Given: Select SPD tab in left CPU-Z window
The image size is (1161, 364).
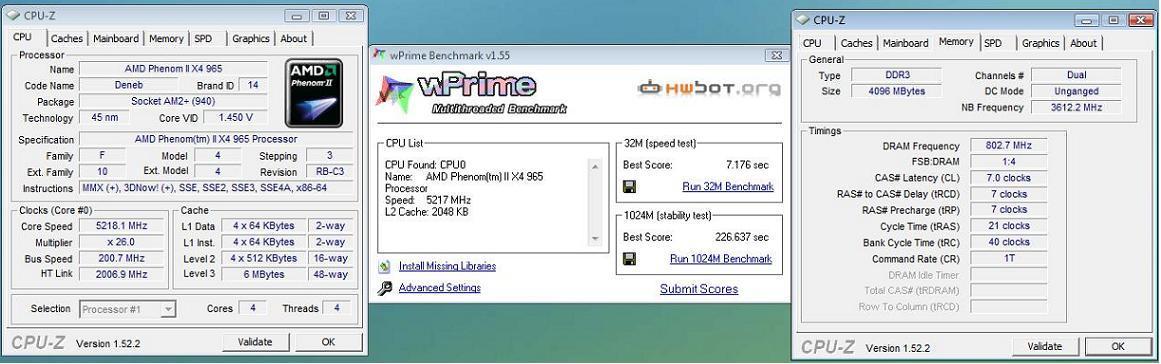Looking at the screenshot, I should click(x=203, y=38).
